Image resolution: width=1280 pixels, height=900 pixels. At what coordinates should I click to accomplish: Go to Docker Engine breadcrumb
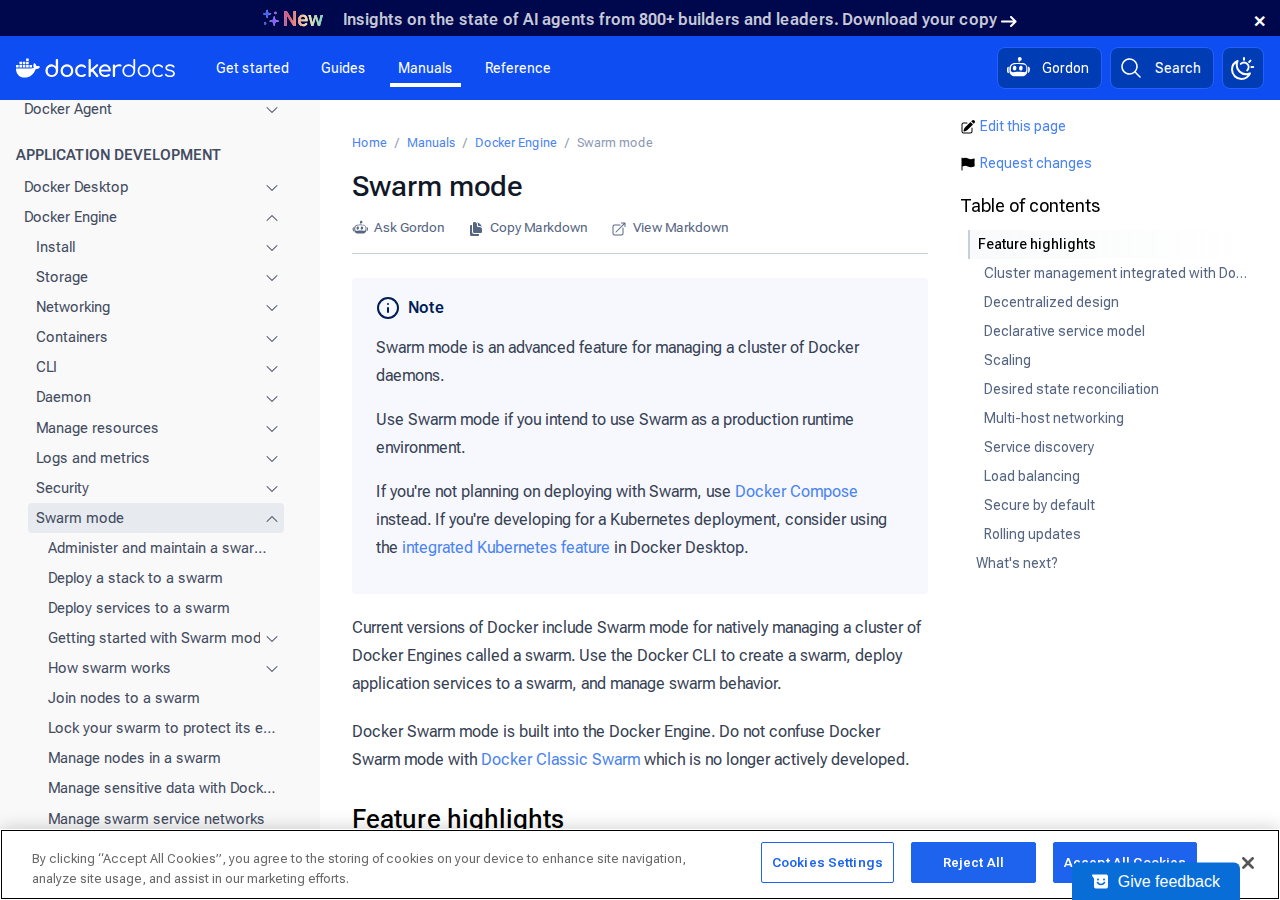[x=516, y=143]
